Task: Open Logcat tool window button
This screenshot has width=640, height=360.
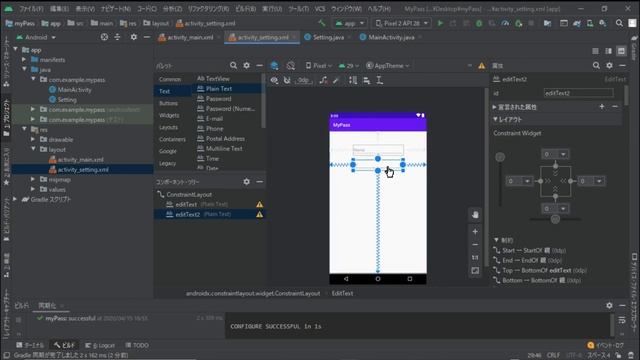Action: 101,345
